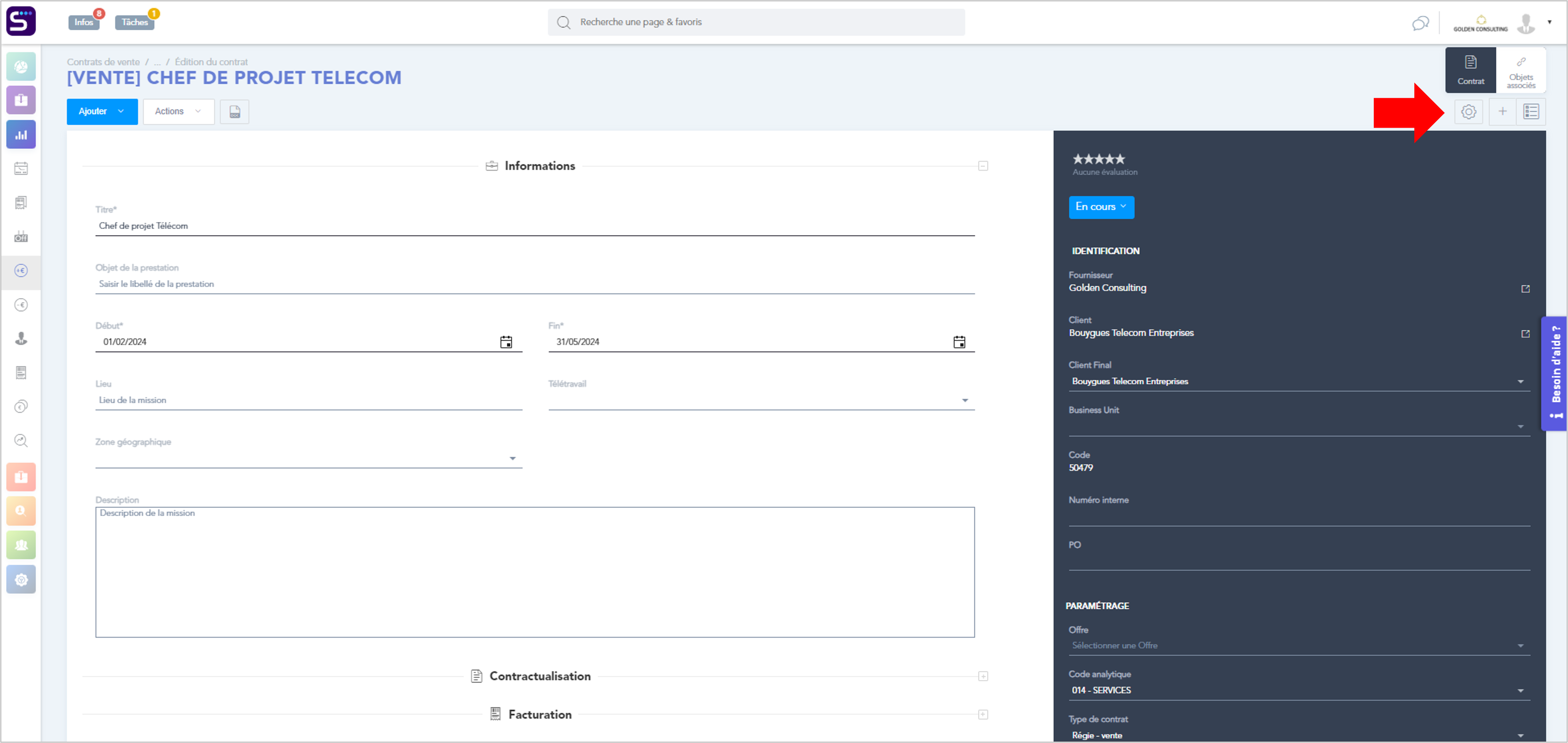The width and height of the screenshot is (1568, 743).
Task: Open Golden Consulting supplier external link
Action: pyautogui.click(x=1525, y=288)
